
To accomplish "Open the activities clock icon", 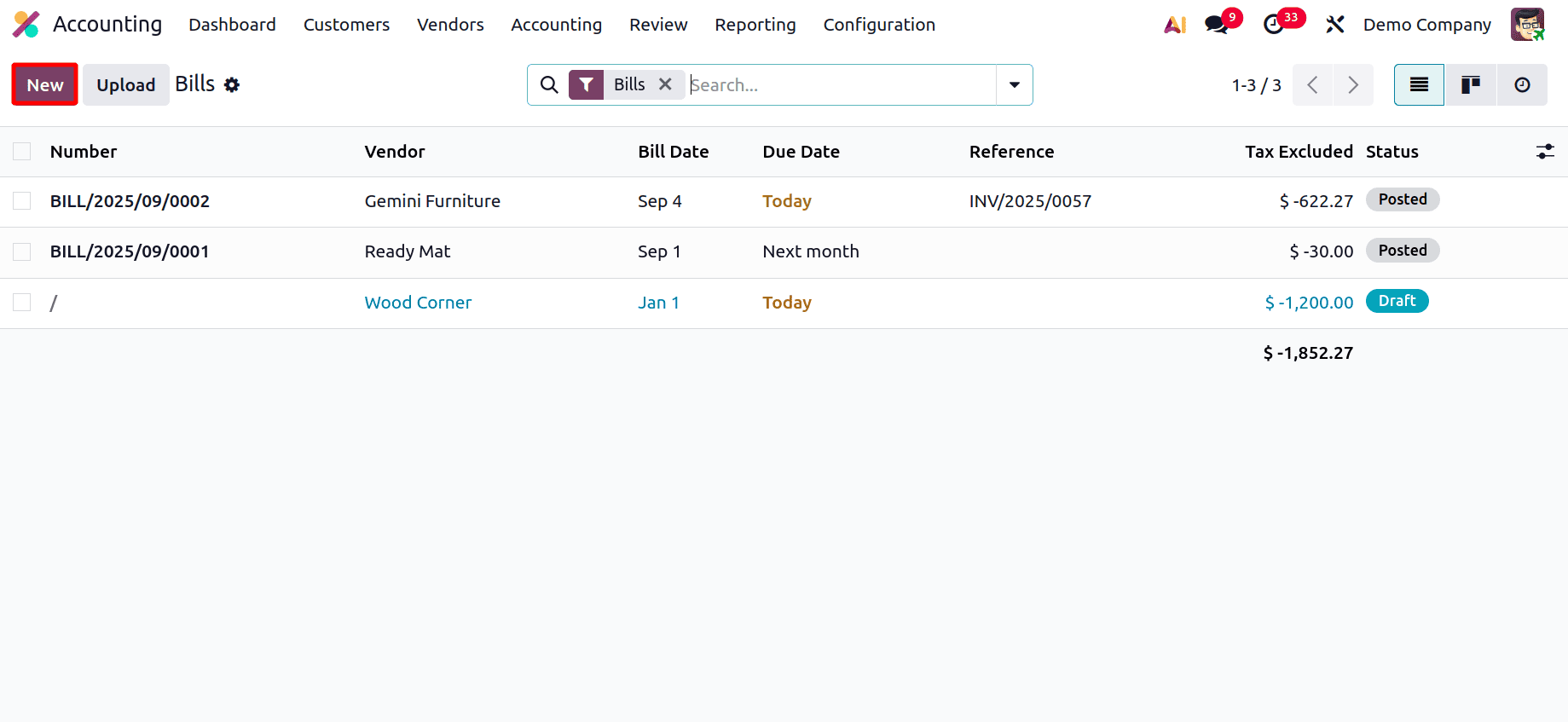I will 1274,25.
